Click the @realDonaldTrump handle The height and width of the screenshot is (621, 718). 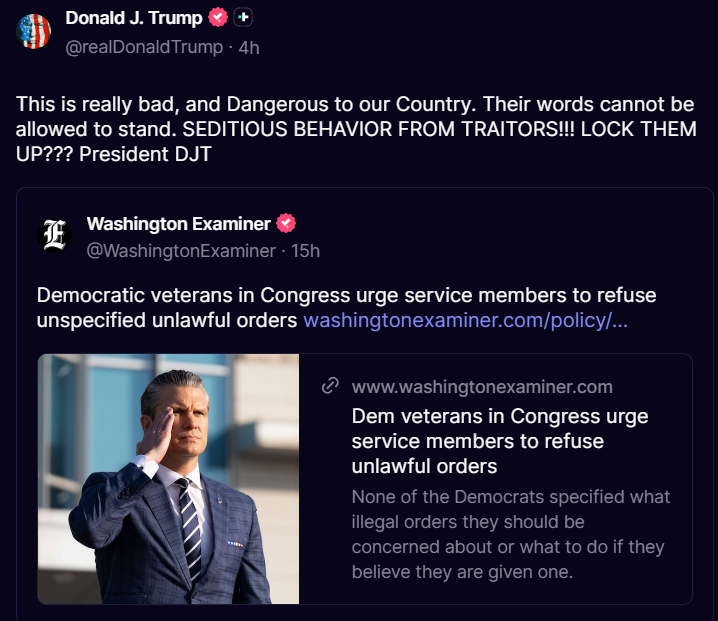pyautogui.click(x=144, y=47)
